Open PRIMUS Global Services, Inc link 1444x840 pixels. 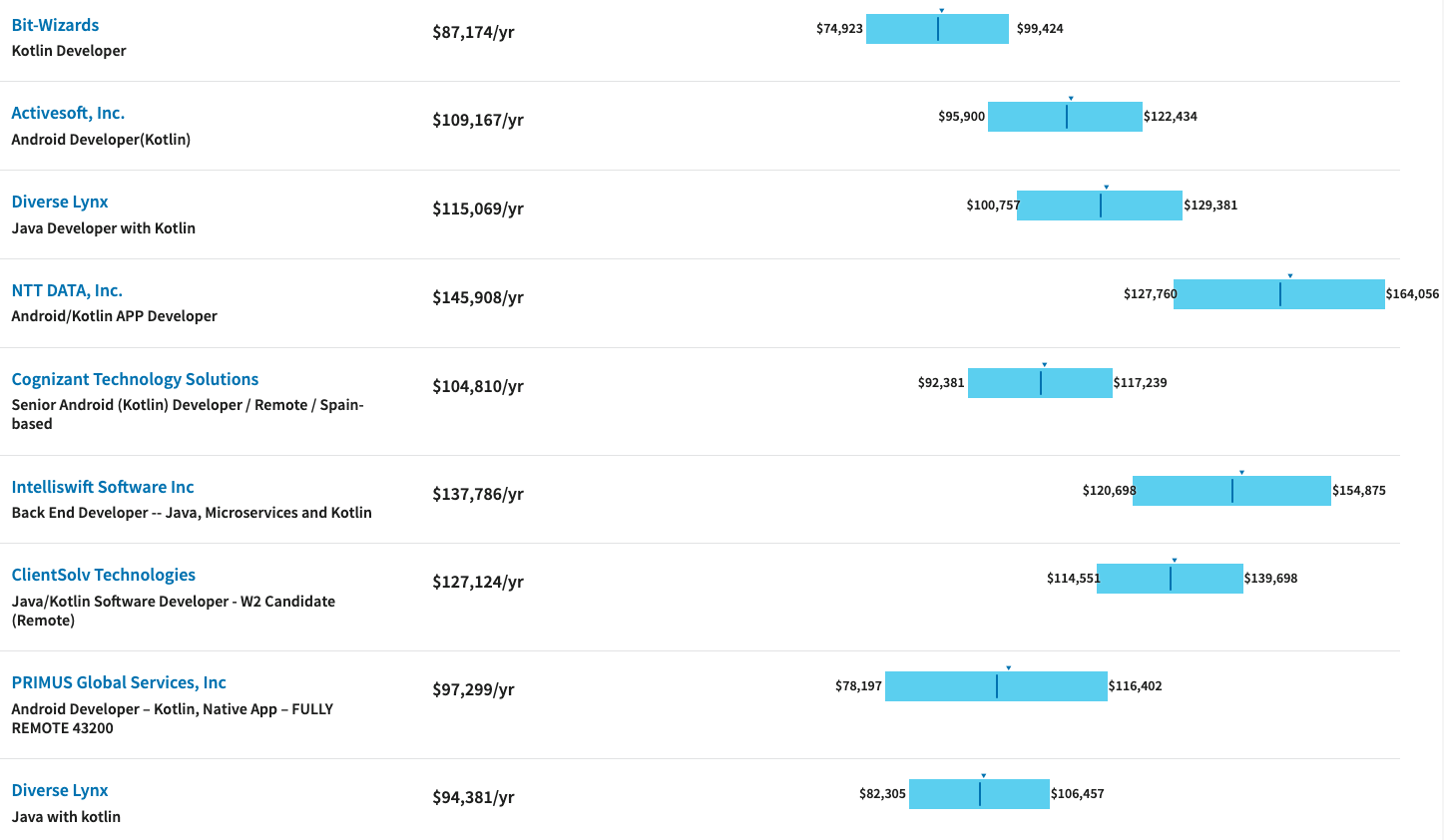[x=119, y=682]
